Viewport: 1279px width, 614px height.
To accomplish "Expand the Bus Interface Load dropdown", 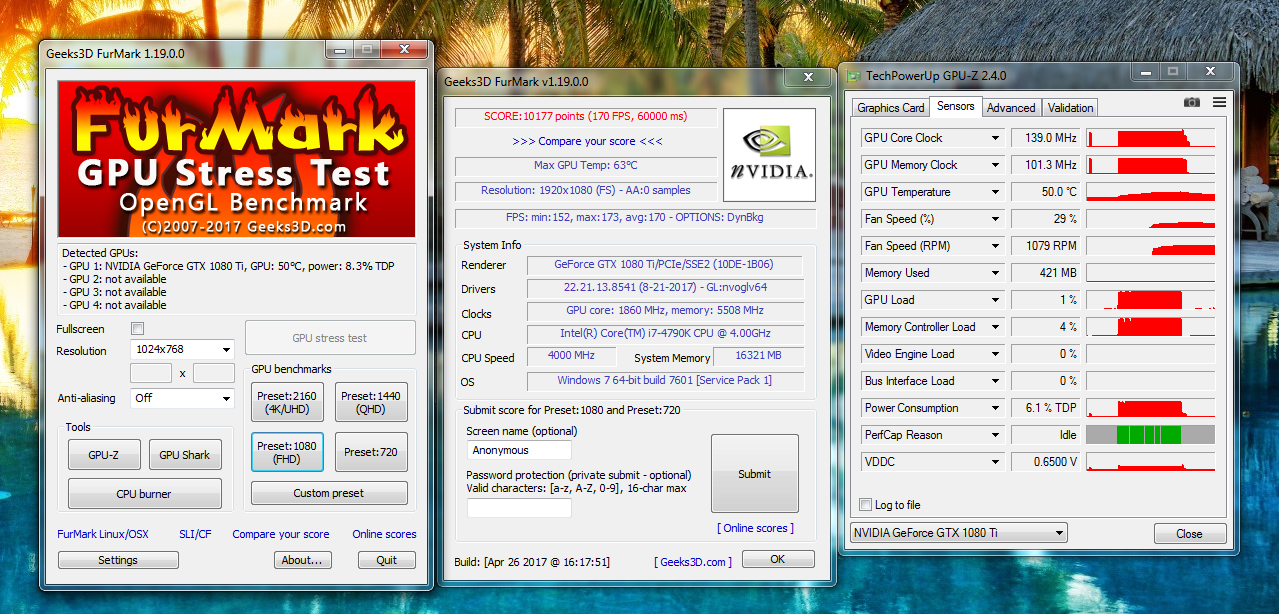I will tap(995, 381).
